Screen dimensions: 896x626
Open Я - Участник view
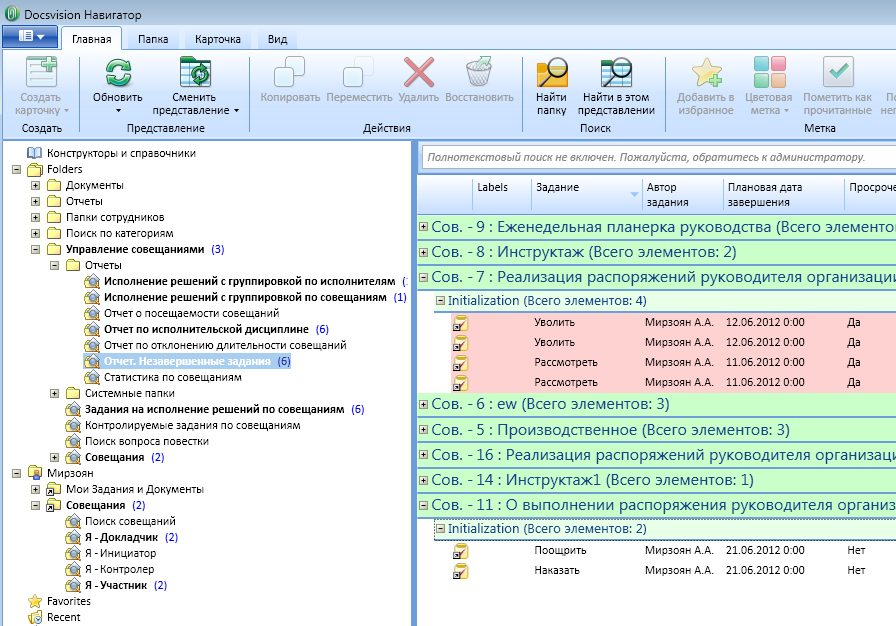click(116, 585)
